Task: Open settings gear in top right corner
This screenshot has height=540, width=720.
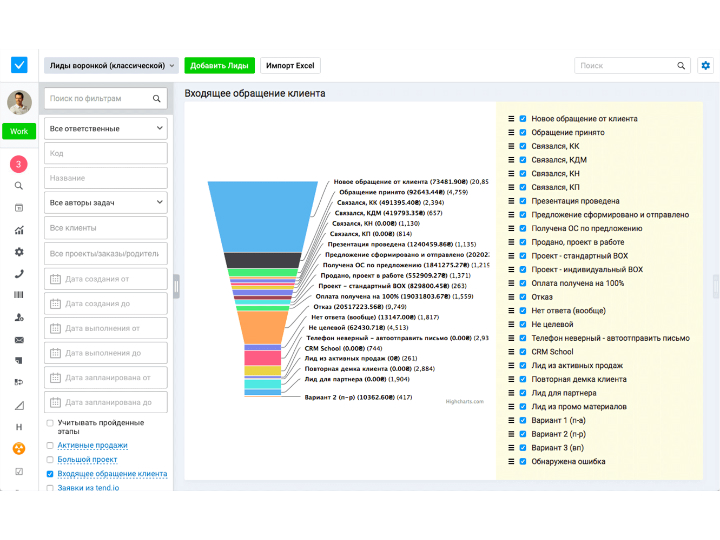Action: point(706,66)
